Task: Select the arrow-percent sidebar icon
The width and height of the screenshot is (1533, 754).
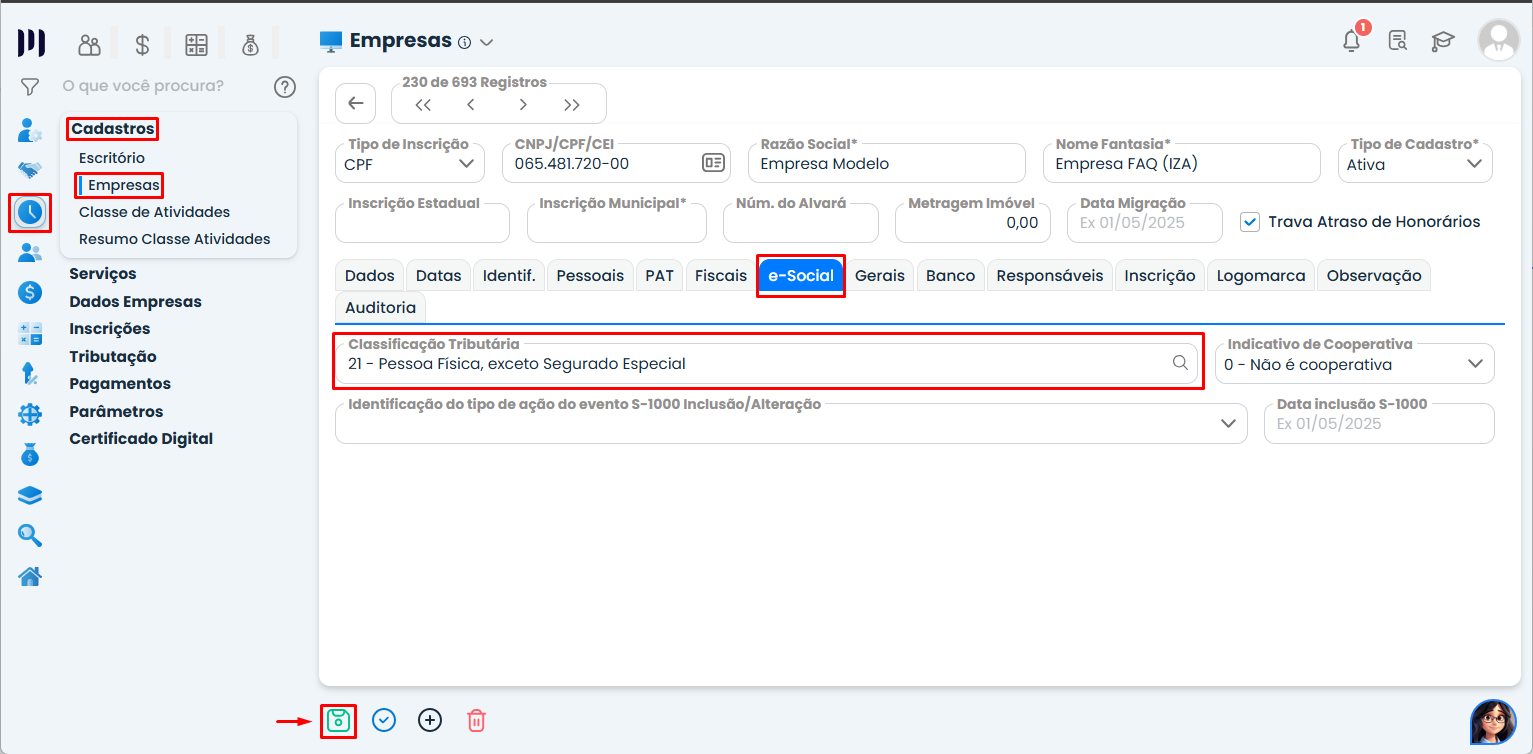Action: pyautogui.click(x=30, y=374)
